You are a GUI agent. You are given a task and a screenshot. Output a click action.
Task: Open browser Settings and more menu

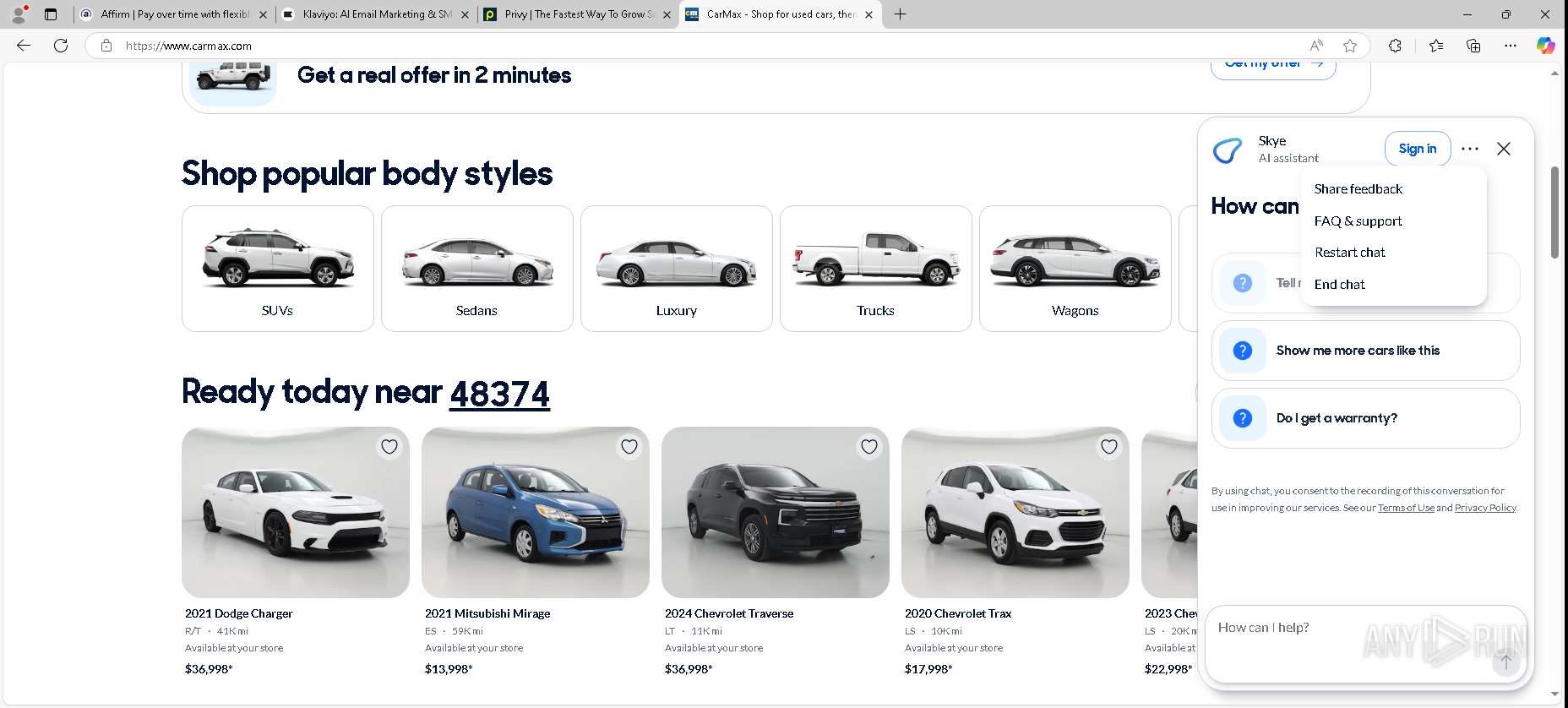pos(1511,46)
